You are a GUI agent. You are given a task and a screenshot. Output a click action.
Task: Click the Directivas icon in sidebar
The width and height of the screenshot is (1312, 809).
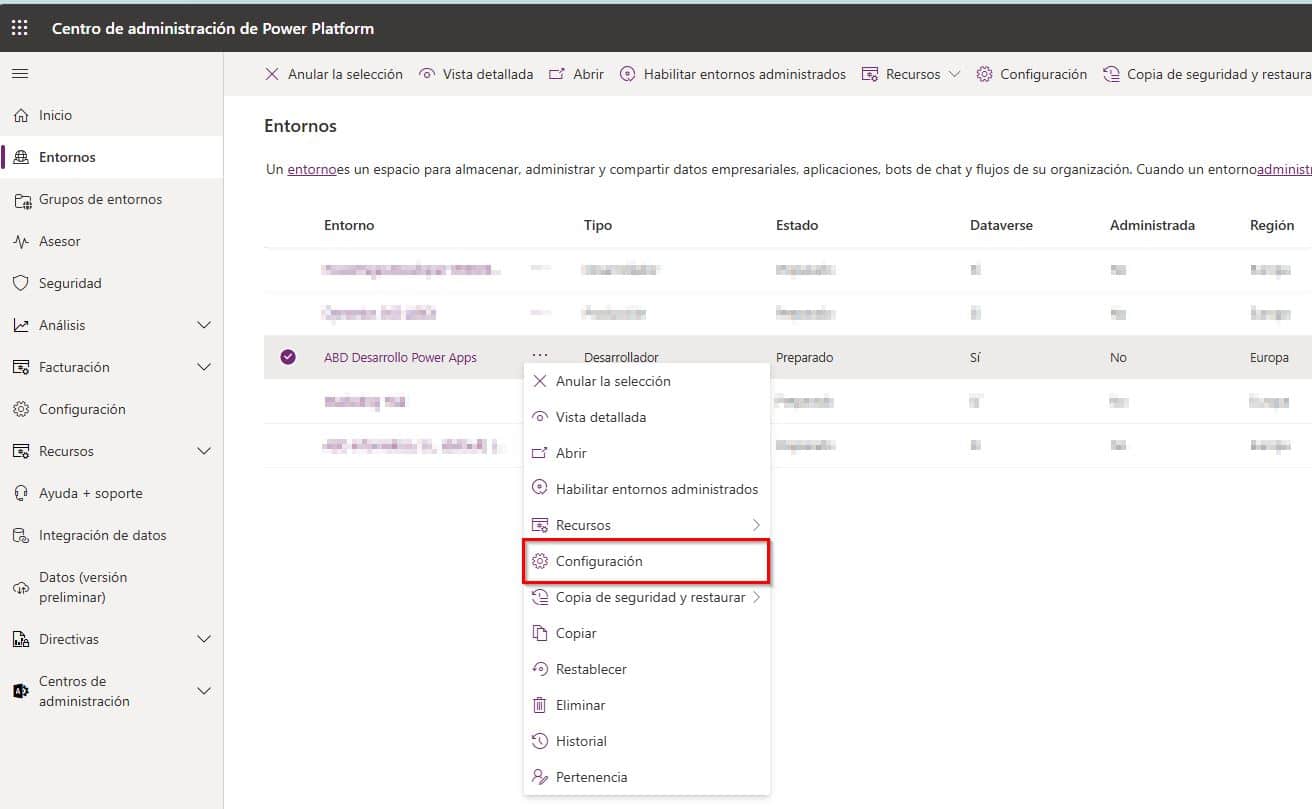coord(21,639)
